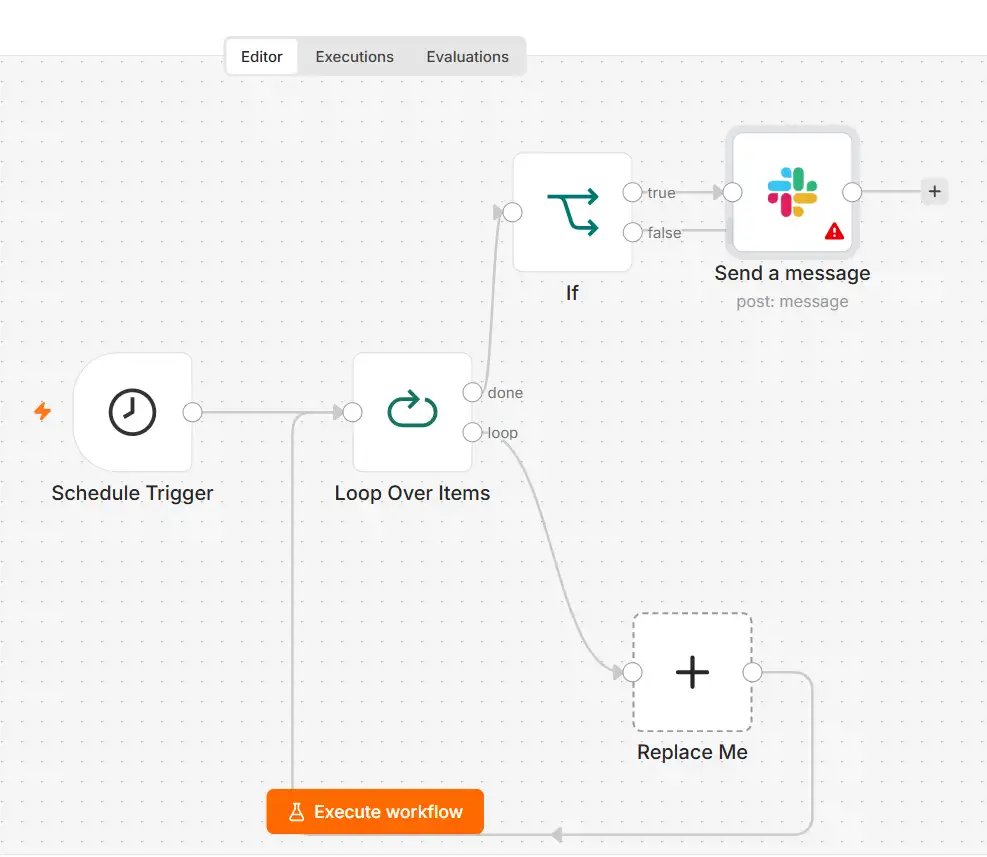Click the done output label
Image resolution: width=987 pixels, height=857 pixels.
tap(505, 393)
